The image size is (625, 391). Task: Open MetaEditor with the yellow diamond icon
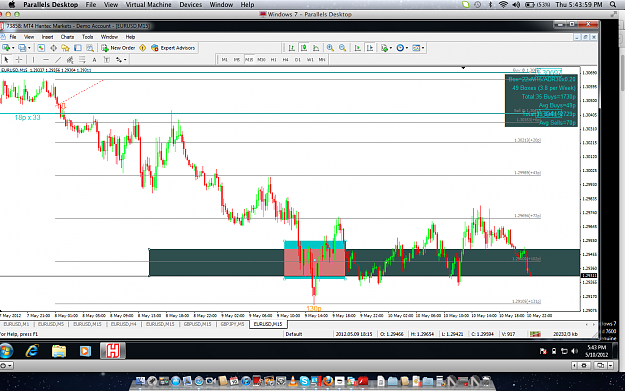point(143,48)
